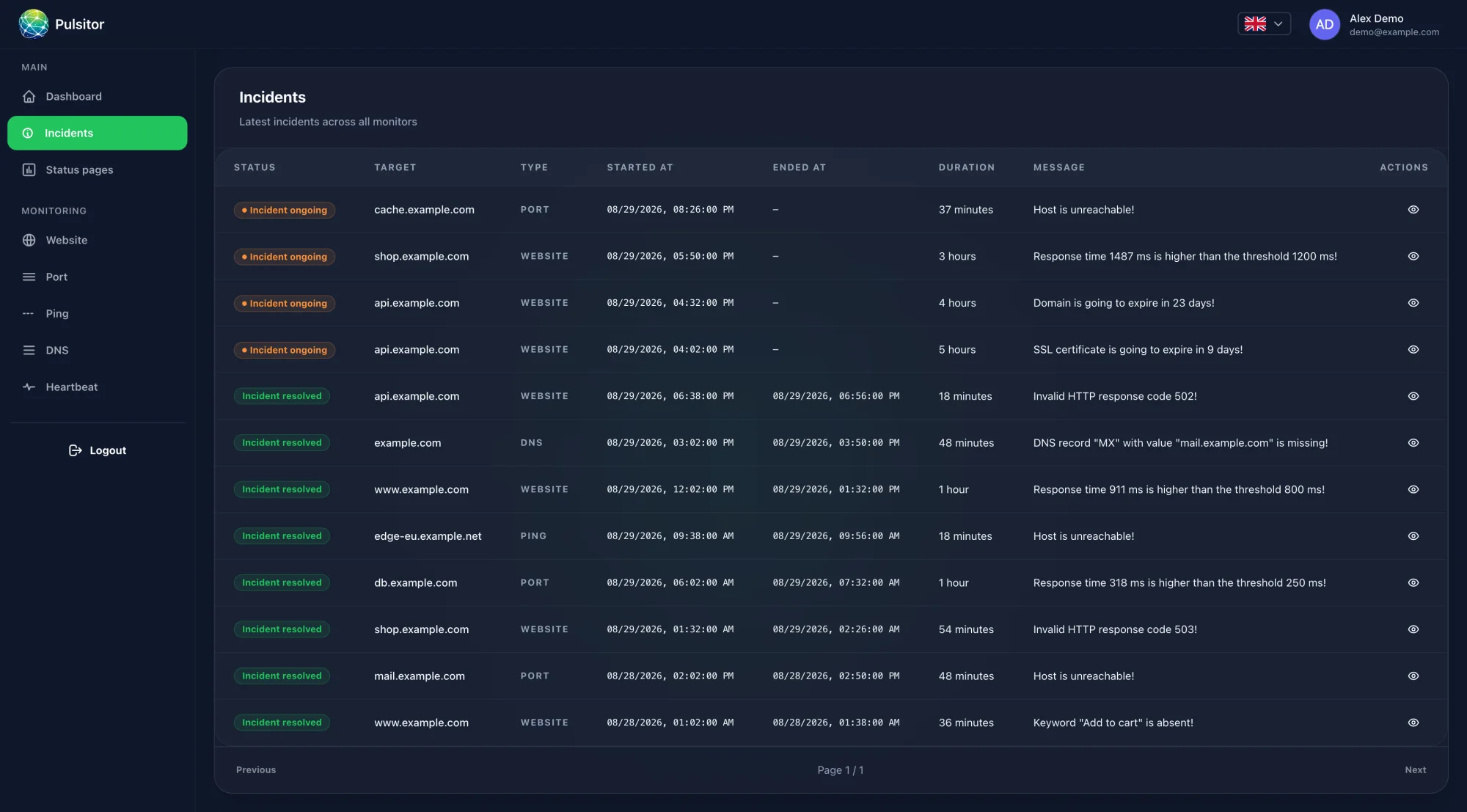1467x812 pixels.
Task: Click the Ping dots icon in sidebar
Action: pos(29,314)
